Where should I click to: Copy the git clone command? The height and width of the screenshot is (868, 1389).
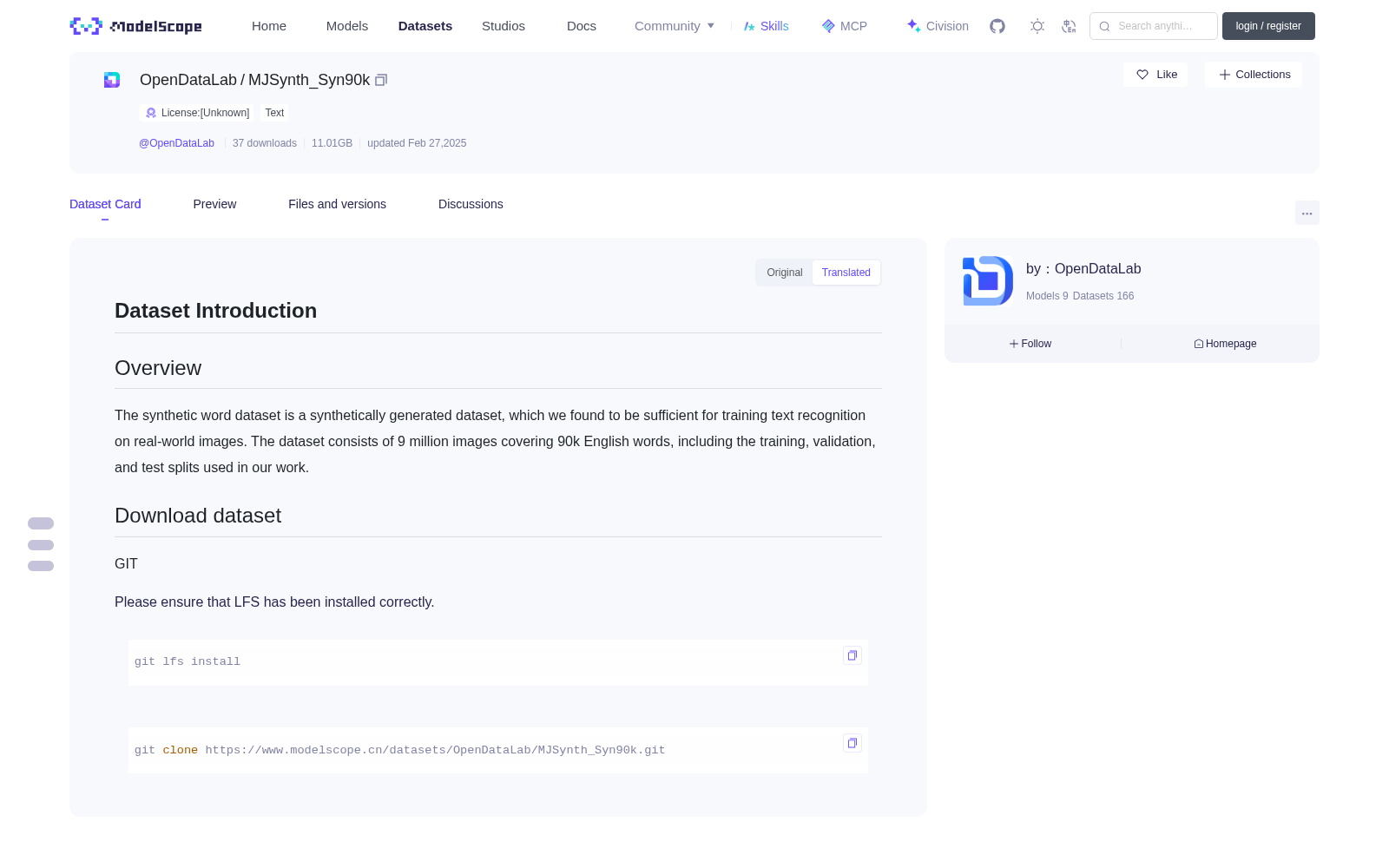coord(852,743)
